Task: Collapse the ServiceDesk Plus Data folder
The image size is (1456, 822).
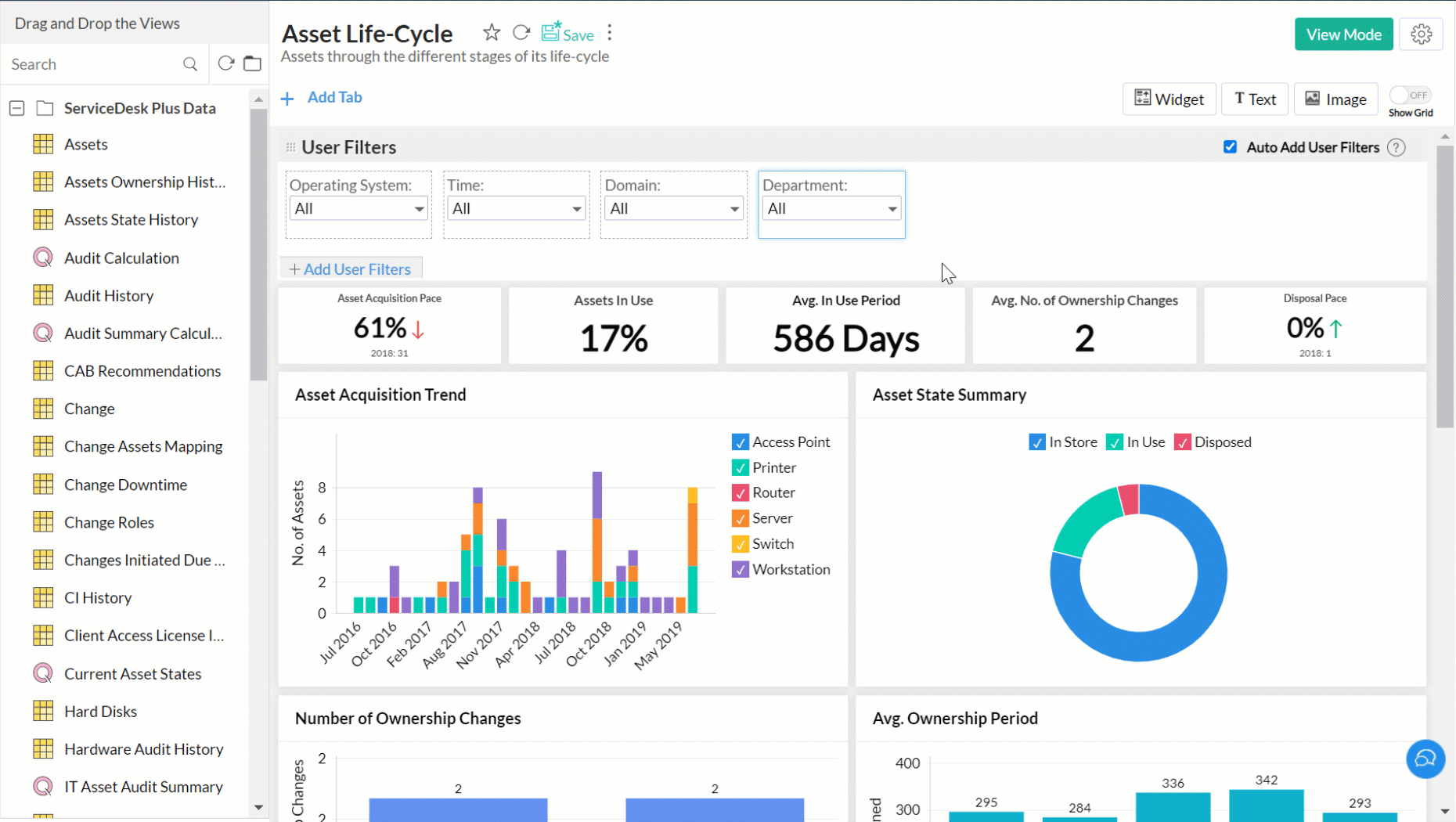Action: (x=17, y=108)
